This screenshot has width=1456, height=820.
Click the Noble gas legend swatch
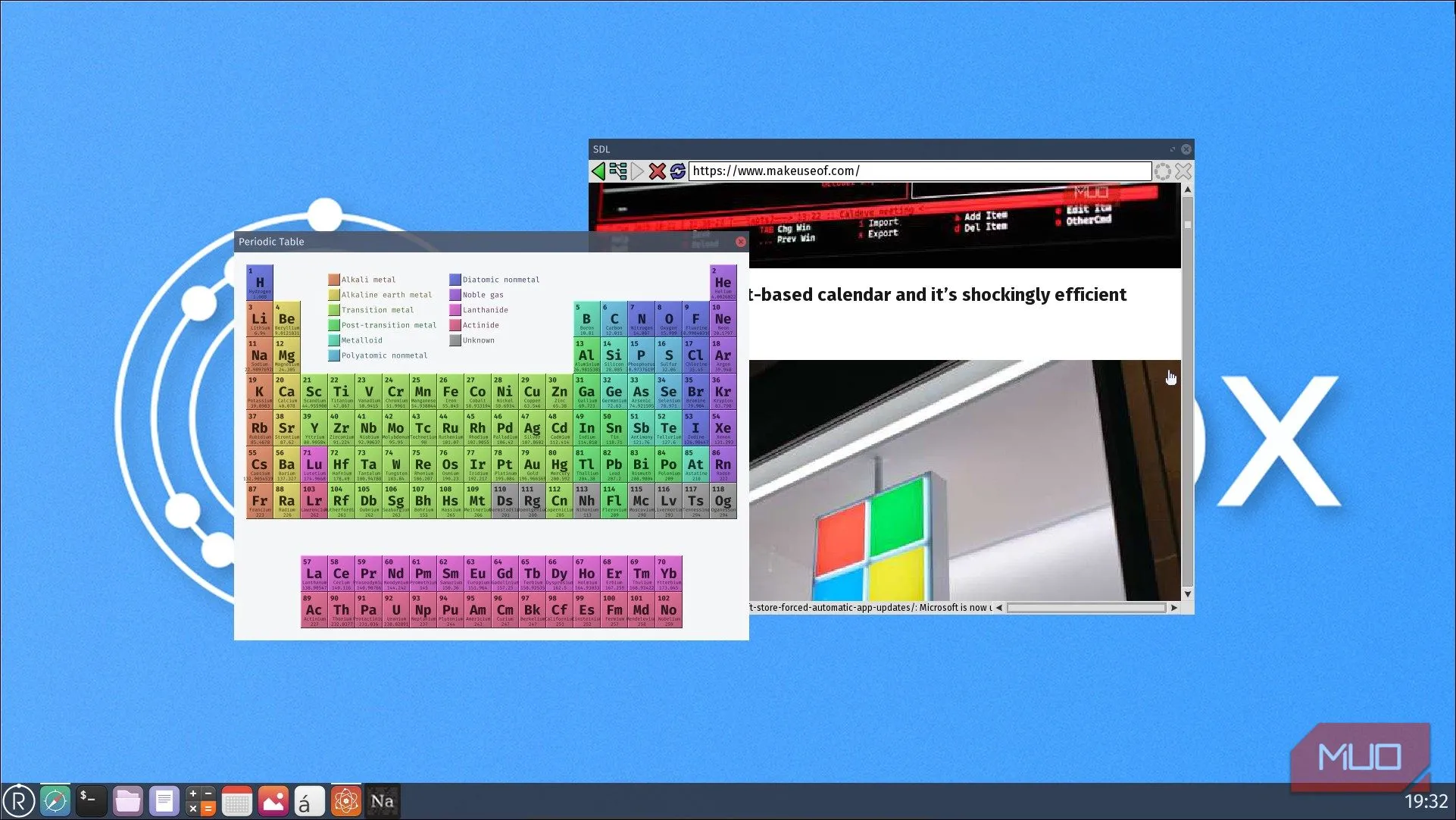click(455, 295)
